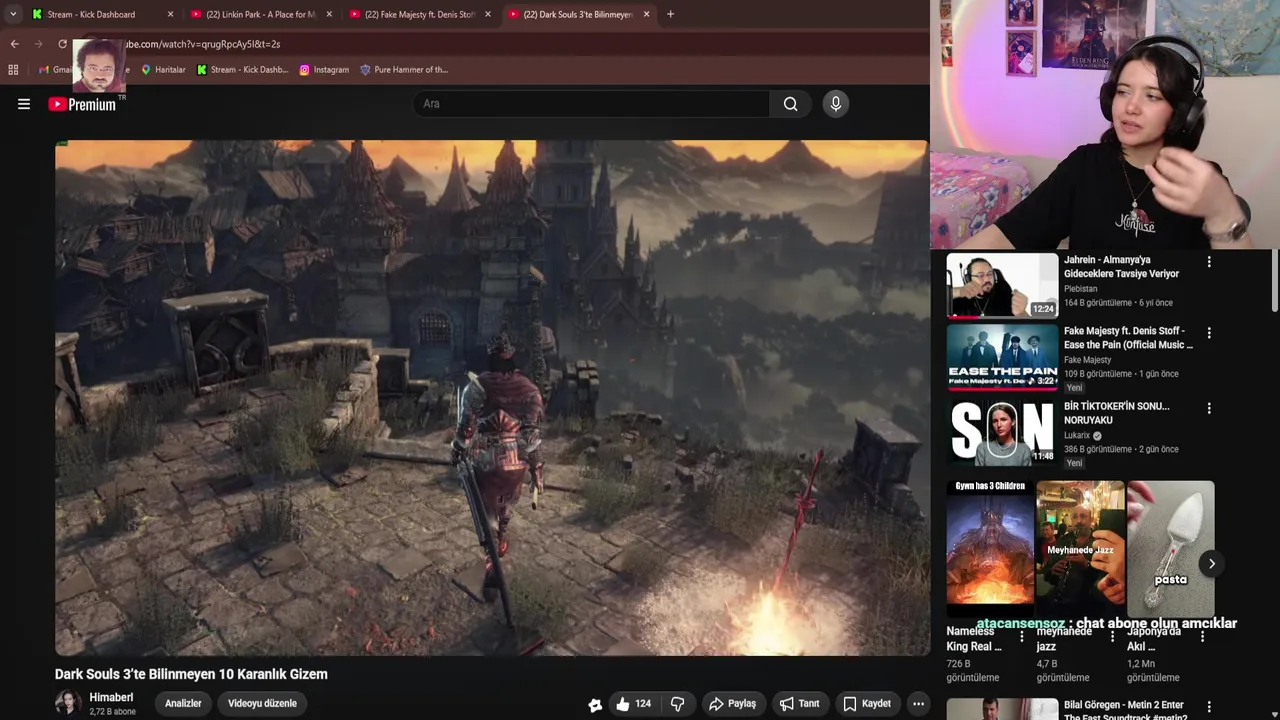Go to YouTube Premium home logo
This screenshot has width=1280, height=720.
tap(83, 104)
